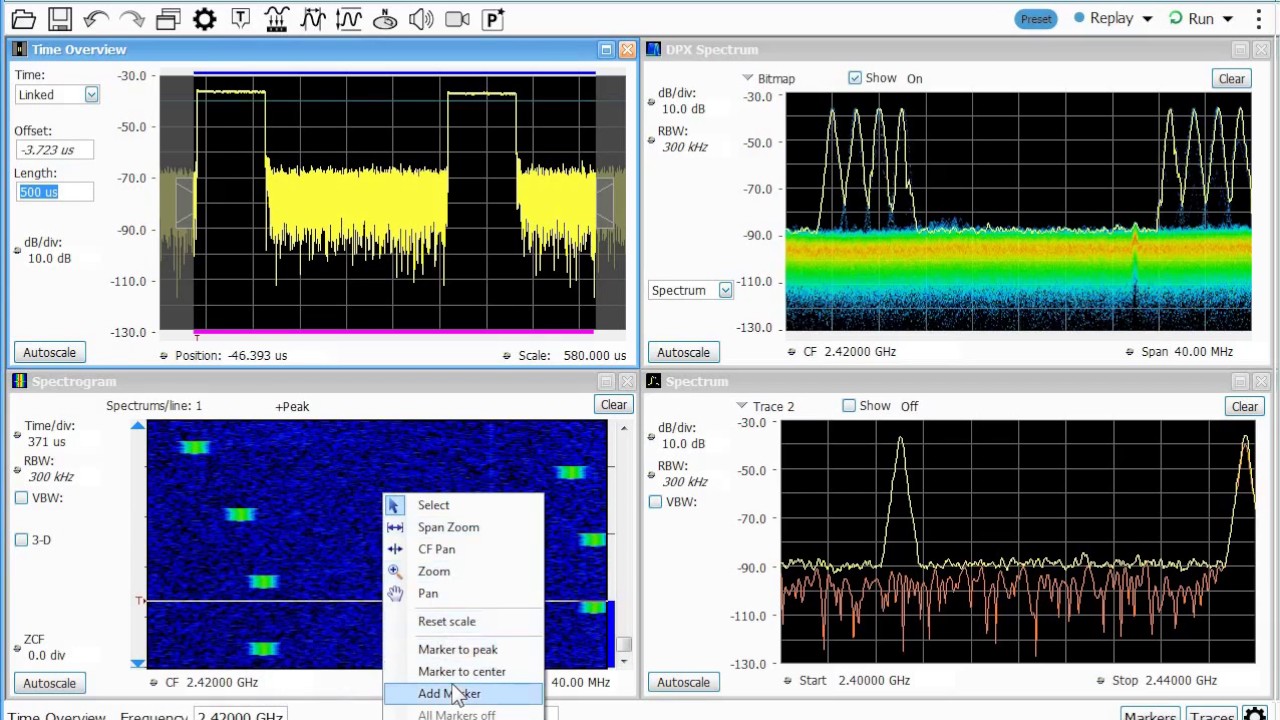
Task: Click the Preset button
Action: point(1036,19)
